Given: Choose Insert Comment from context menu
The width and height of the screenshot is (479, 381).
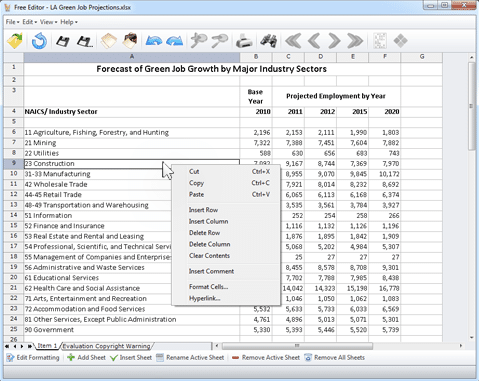Looking at the screenshot, I should pos(227,271).
